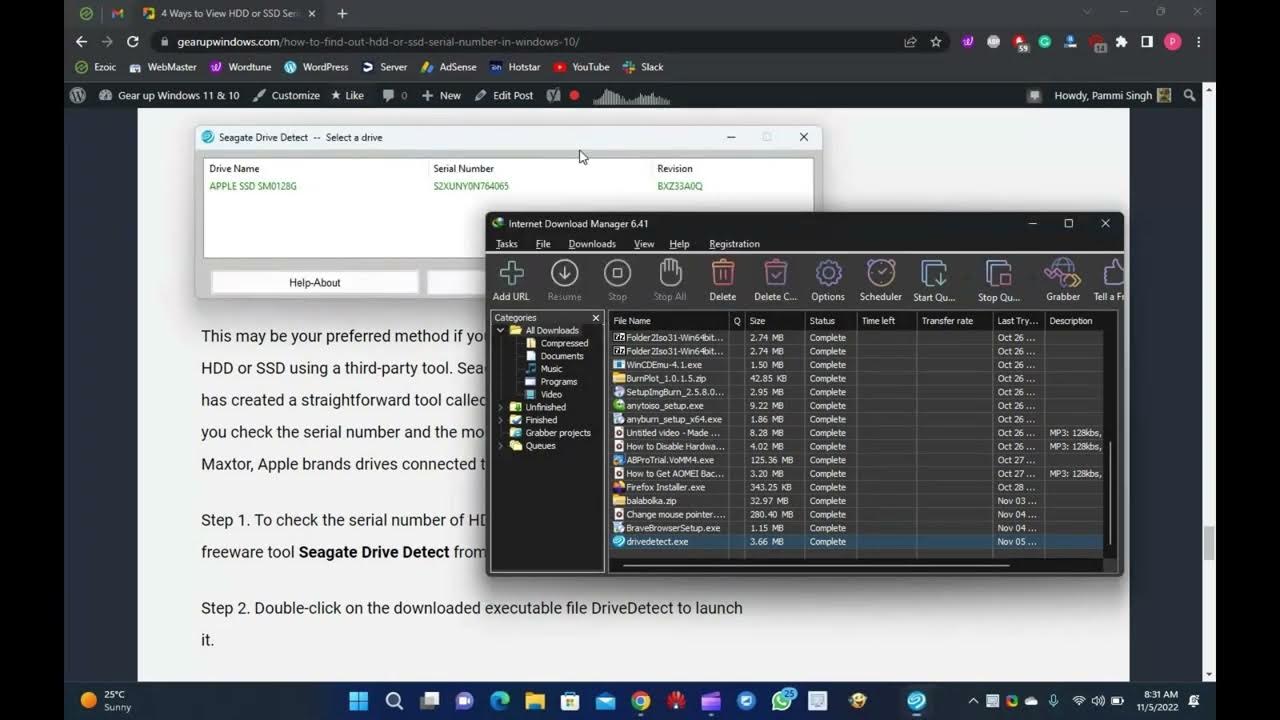
Task: Open the Help menu in IDM
Action: (679, 244)
